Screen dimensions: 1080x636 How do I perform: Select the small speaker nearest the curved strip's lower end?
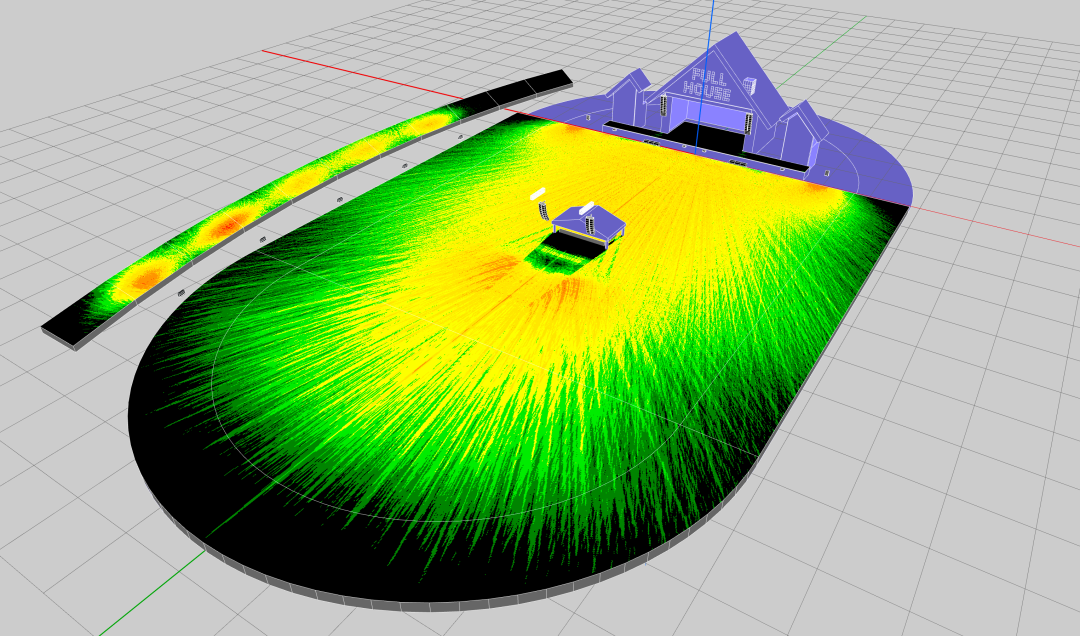coord(182,293)
